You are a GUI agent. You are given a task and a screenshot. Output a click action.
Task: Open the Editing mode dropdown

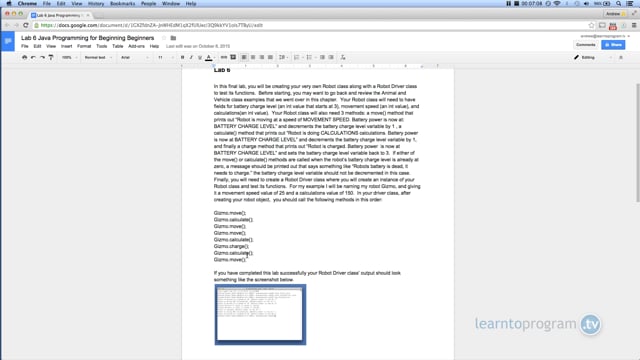[593, 58]
